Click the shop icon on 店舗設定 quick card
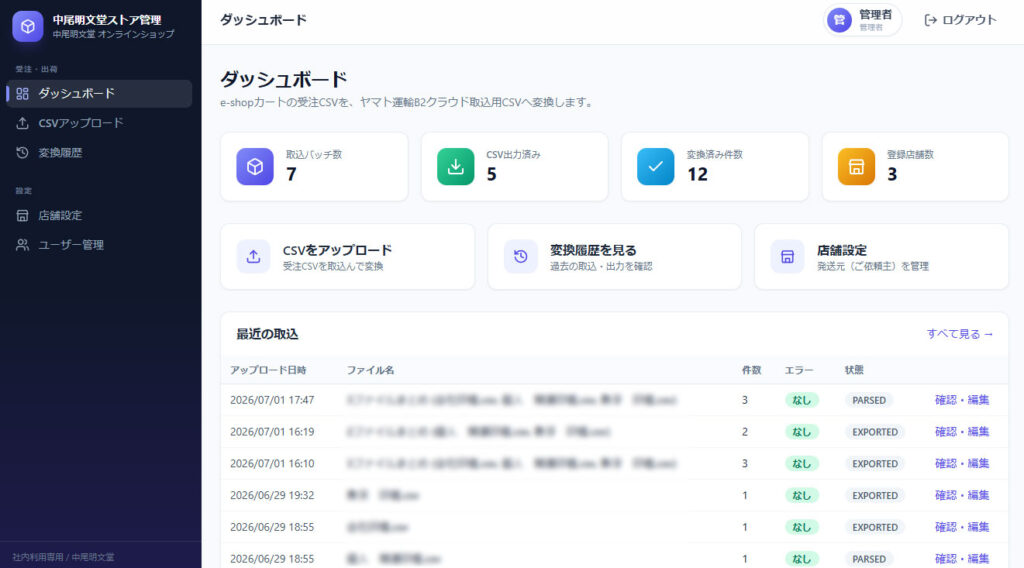 coord(788,257)
